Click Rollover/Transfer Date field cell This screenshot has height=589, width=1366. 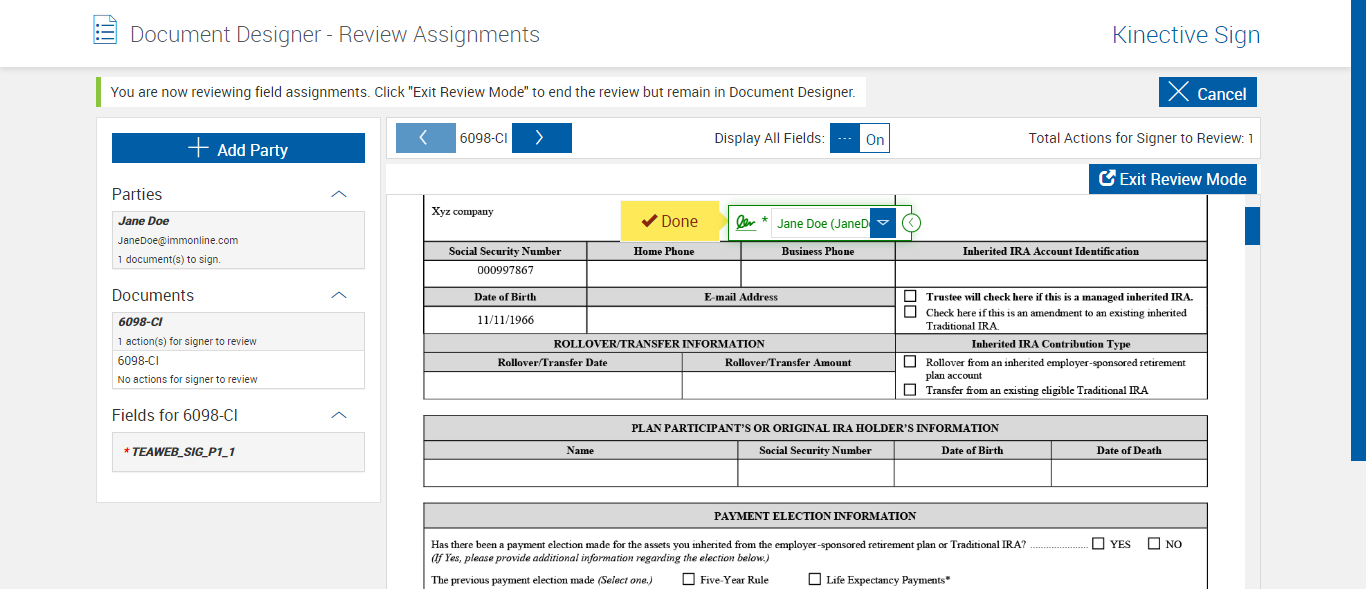(553, 385)
